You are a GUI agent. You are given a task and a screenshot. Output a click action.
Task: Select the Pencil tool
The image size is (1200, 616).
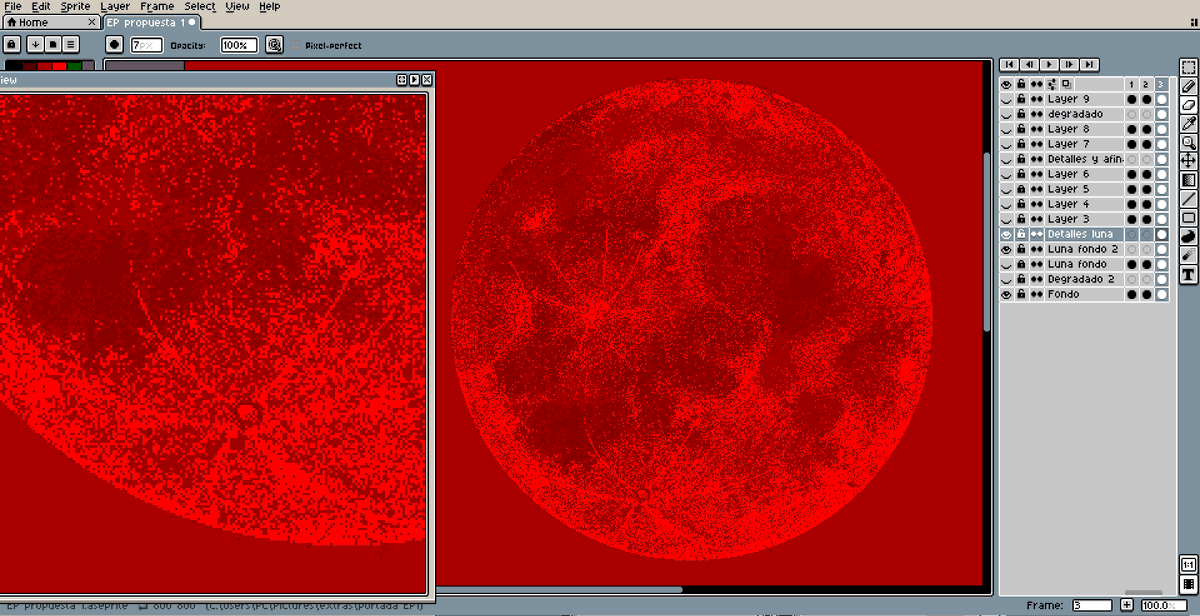click(x=1189, y=87)
